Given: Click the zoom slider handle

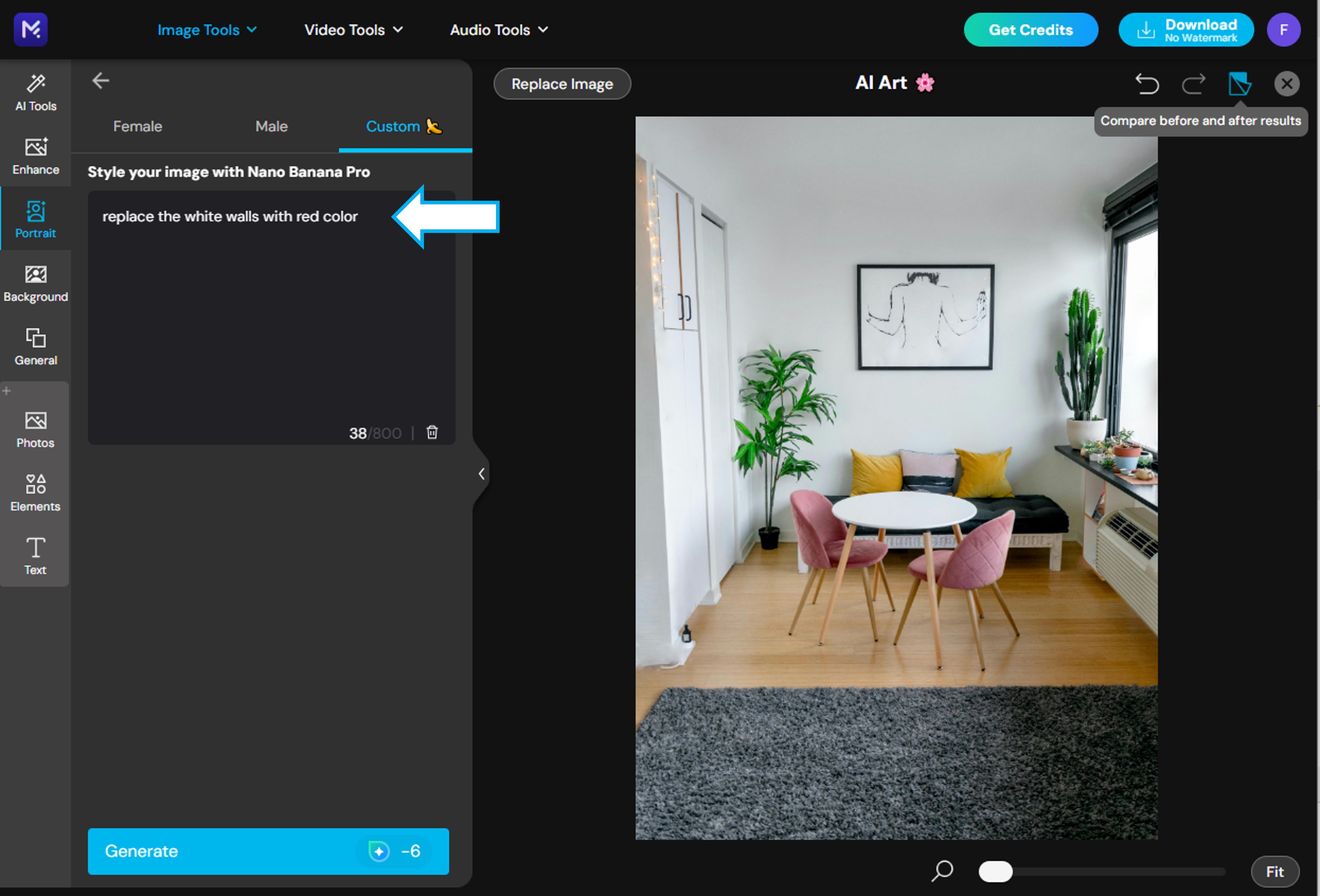Looking at the screenshot, I should 995,872.
